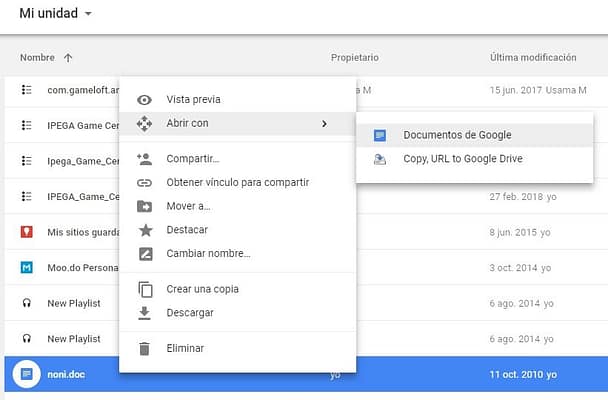Select Eliminar menu entry
Viewport: 608px width, 400px height.
point(237,348)
